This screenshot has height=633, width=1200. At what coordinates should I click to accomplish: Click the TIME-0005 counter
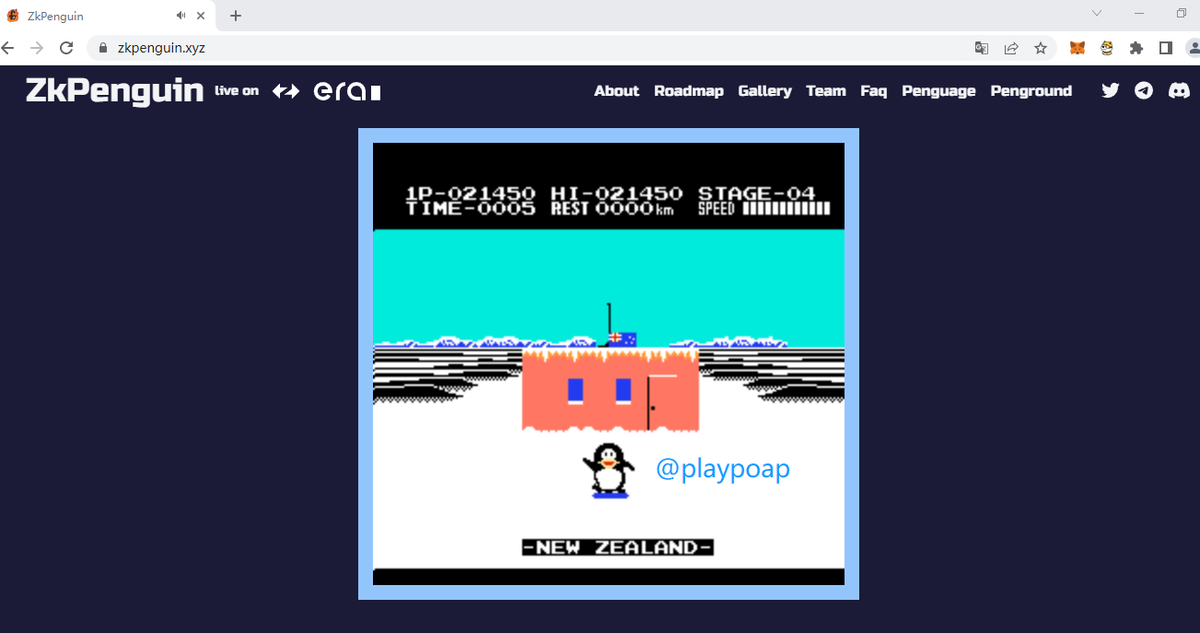click(470, 209)
